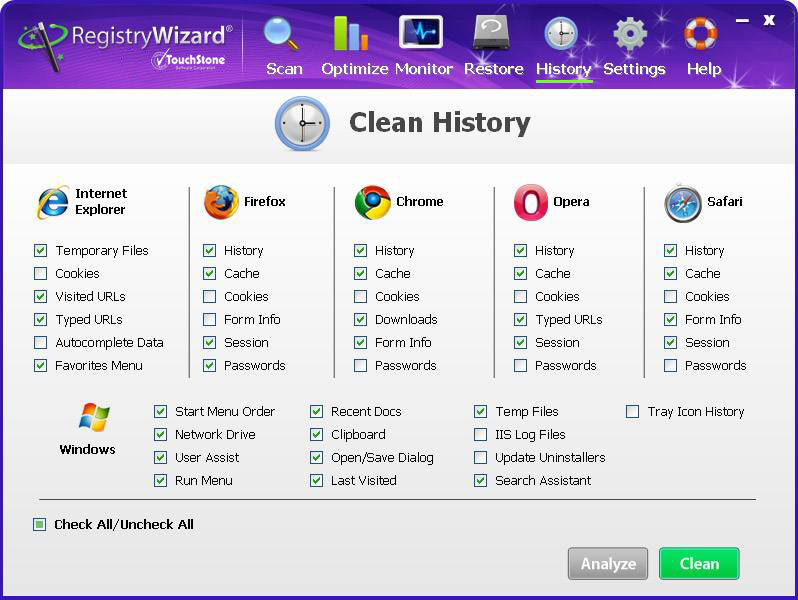Enable Chrome Passwords checkbox

[x=360, y=365]
